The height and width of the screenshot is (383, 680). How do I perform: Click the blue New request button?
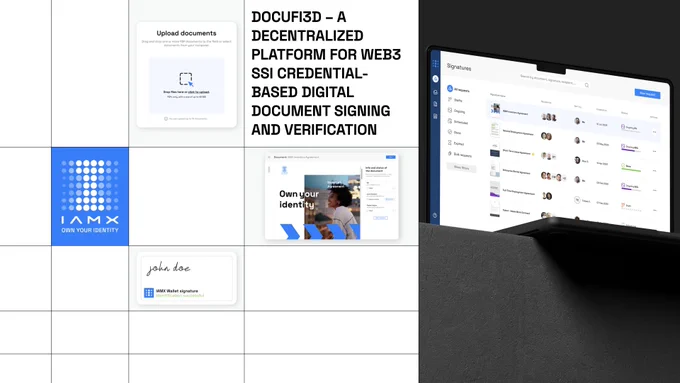click(647, 94)
